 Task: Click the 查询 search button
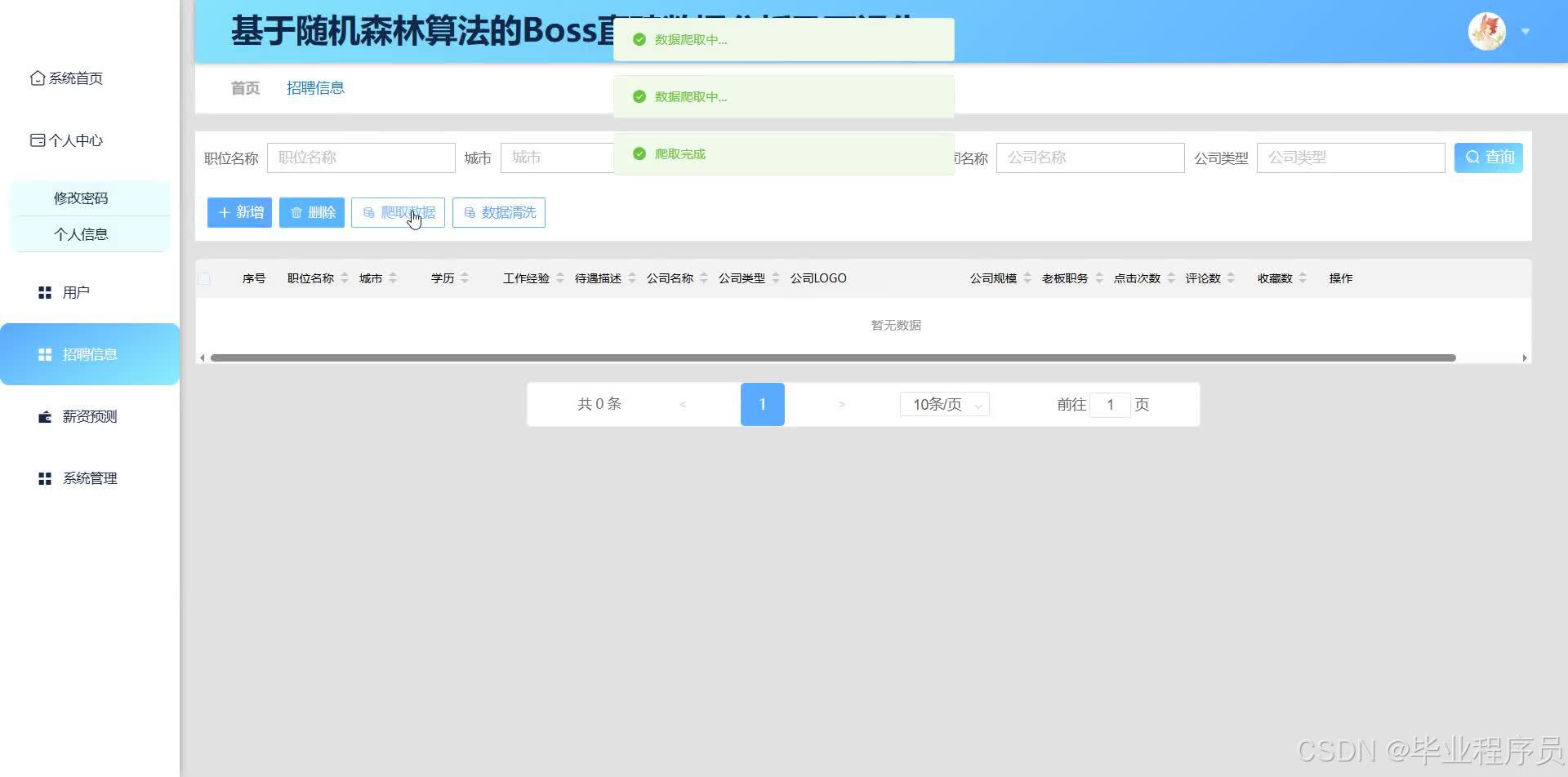tap(1489, 158)
